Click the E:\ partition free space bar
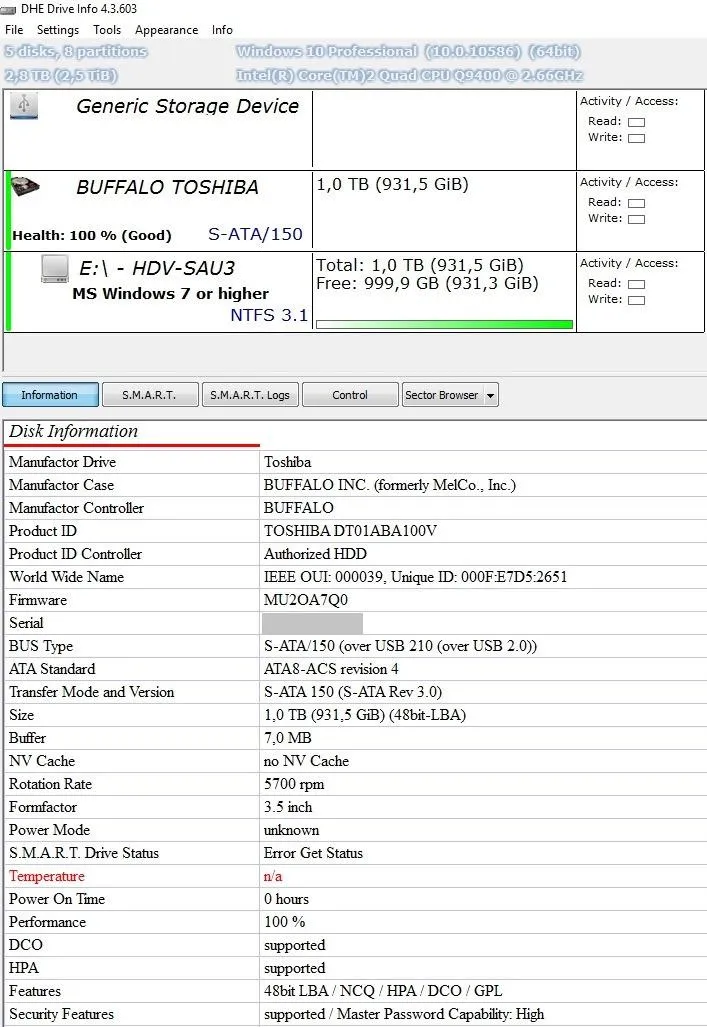This screenshot has width=707, height=1027. (444, 324)
